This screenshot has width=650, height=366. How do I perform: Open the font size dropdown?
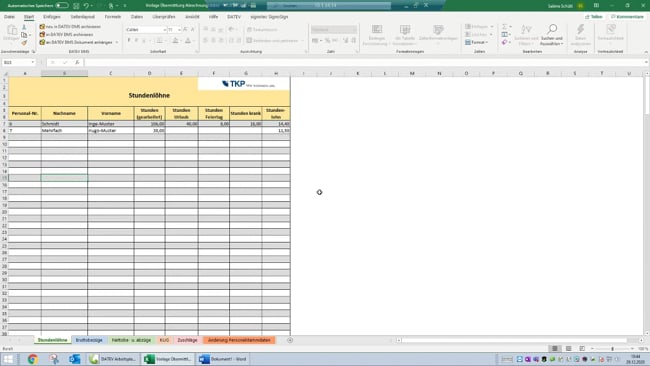tap(179, 30)
